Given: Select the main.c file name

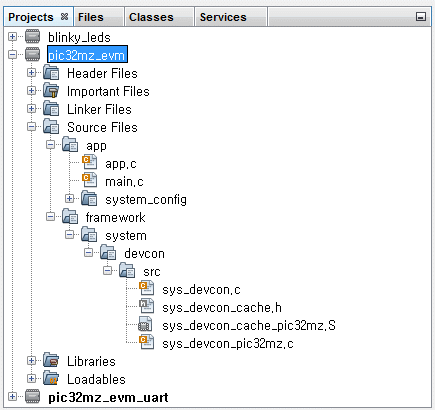Looking at the screenshot, I should 124,181.
